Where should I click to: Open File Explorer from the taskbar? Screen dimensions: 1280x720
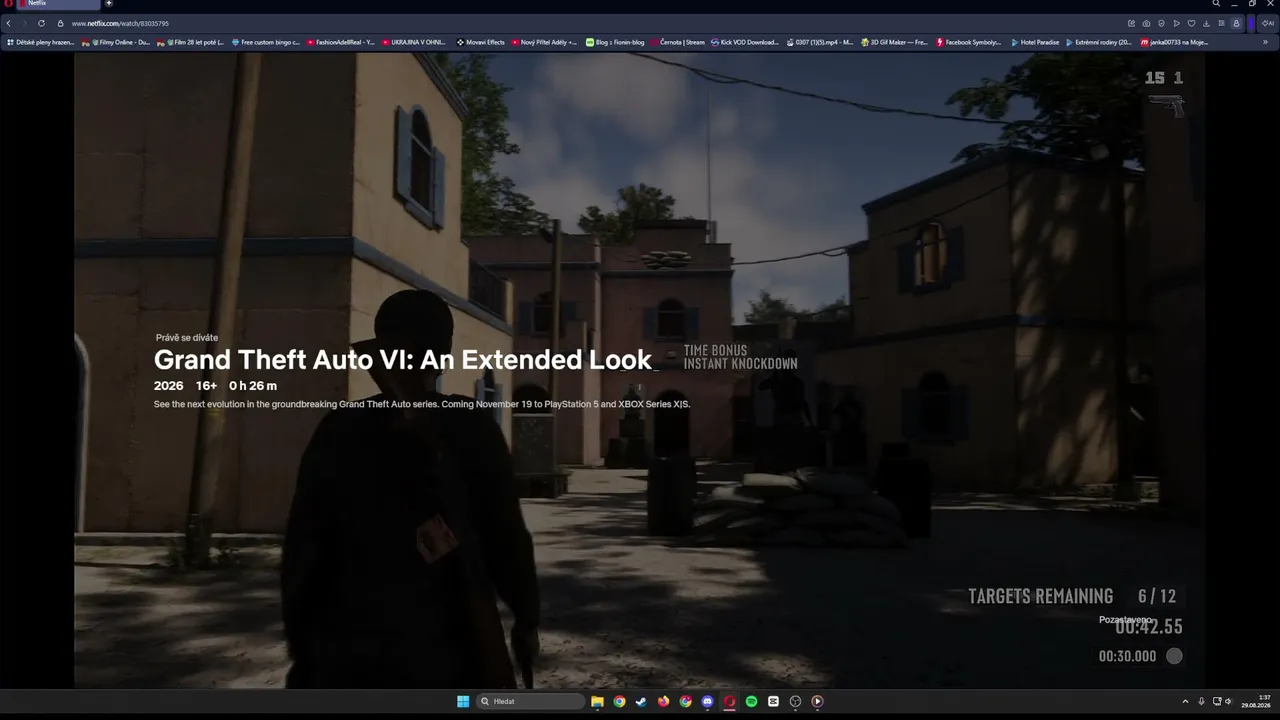[x=597, y=701]
